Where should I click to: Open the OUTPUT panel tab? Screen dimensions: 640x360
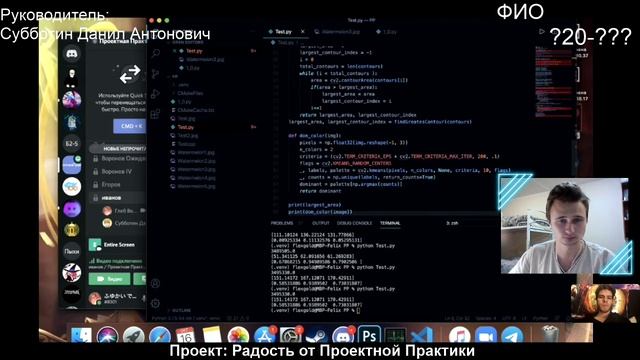(320, 223)
